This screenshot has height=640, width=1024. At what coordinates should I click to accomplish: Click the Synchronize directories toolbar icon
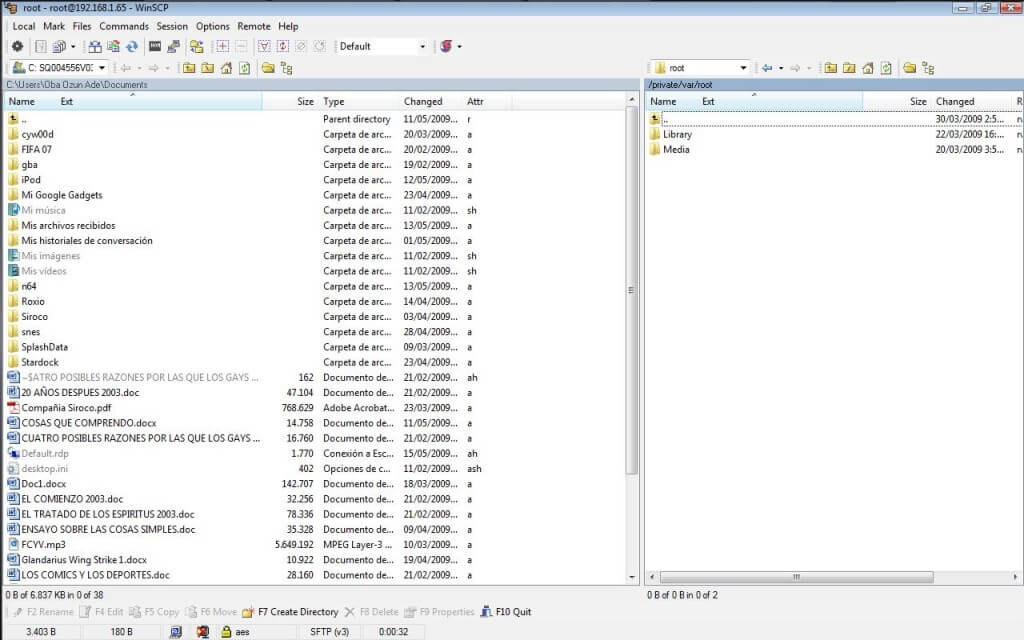(114, 46)
